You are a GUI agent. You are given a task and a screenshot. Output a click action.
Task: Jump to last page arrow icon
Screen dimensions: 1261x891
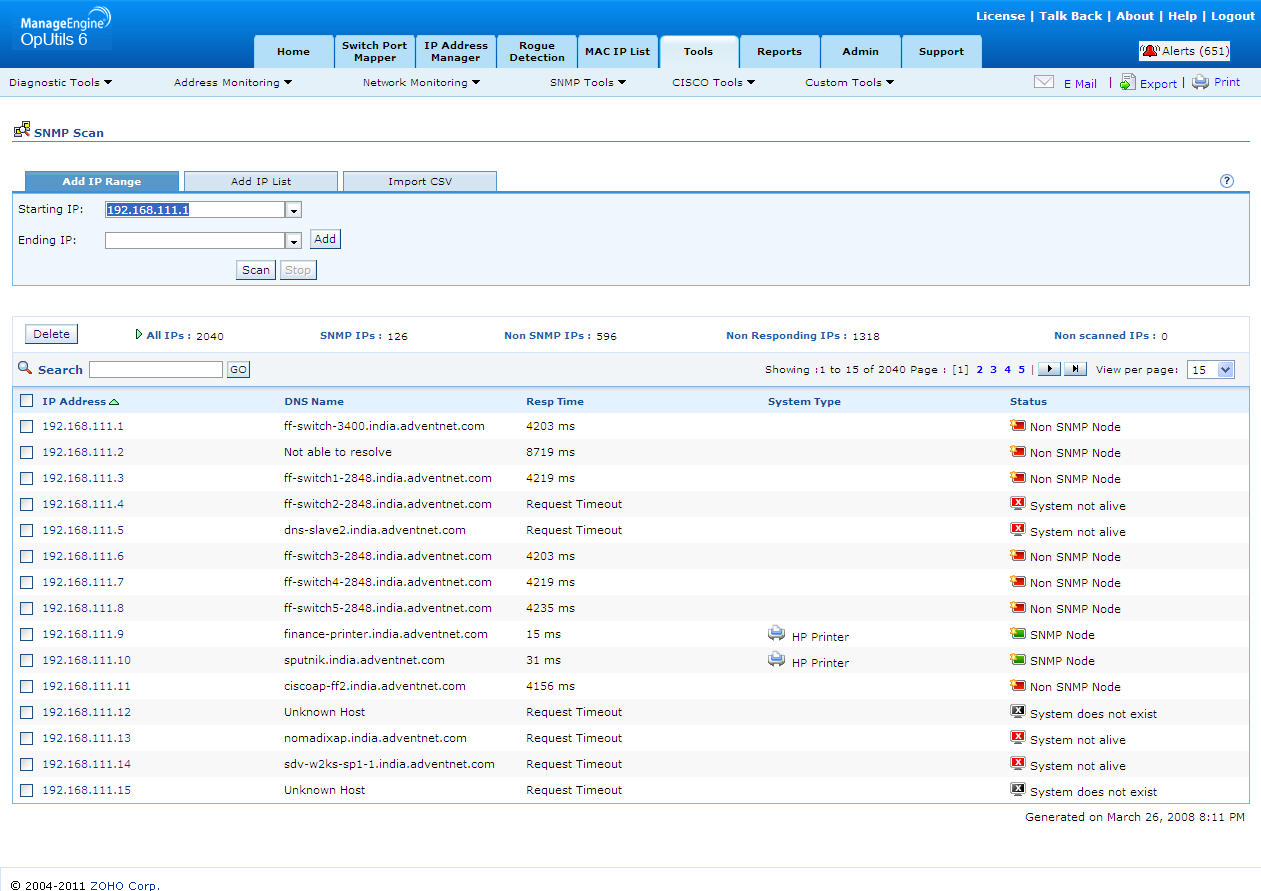tap(1075, 369)
